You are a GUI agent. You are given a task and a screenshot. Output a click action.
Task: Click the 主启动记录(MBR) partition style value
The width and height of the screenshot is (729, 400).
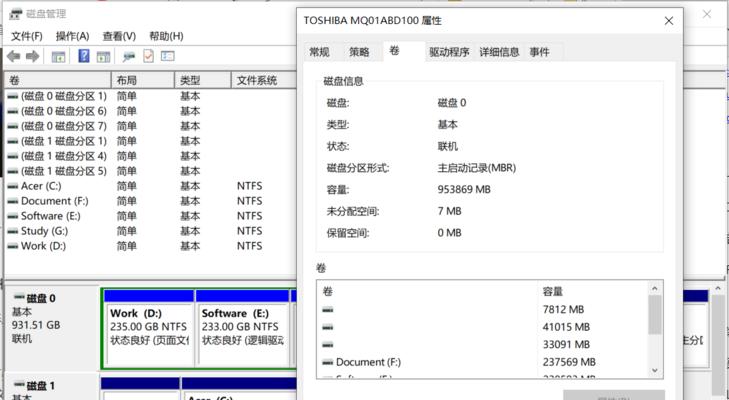click(x=477, y=168)
